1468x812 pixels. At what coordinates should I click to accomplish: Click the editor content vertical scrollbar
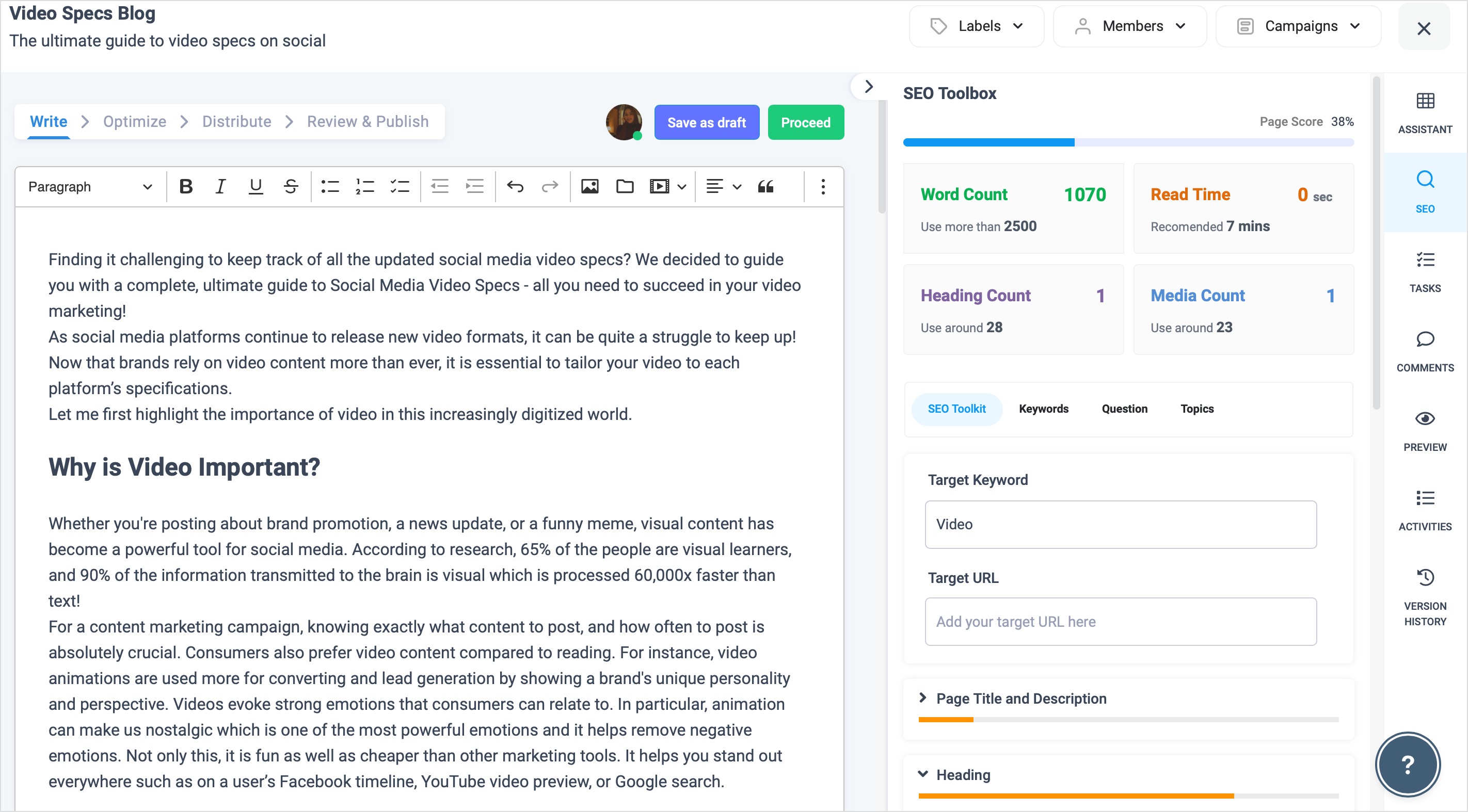pyautogui.click(x=882, y=157)
